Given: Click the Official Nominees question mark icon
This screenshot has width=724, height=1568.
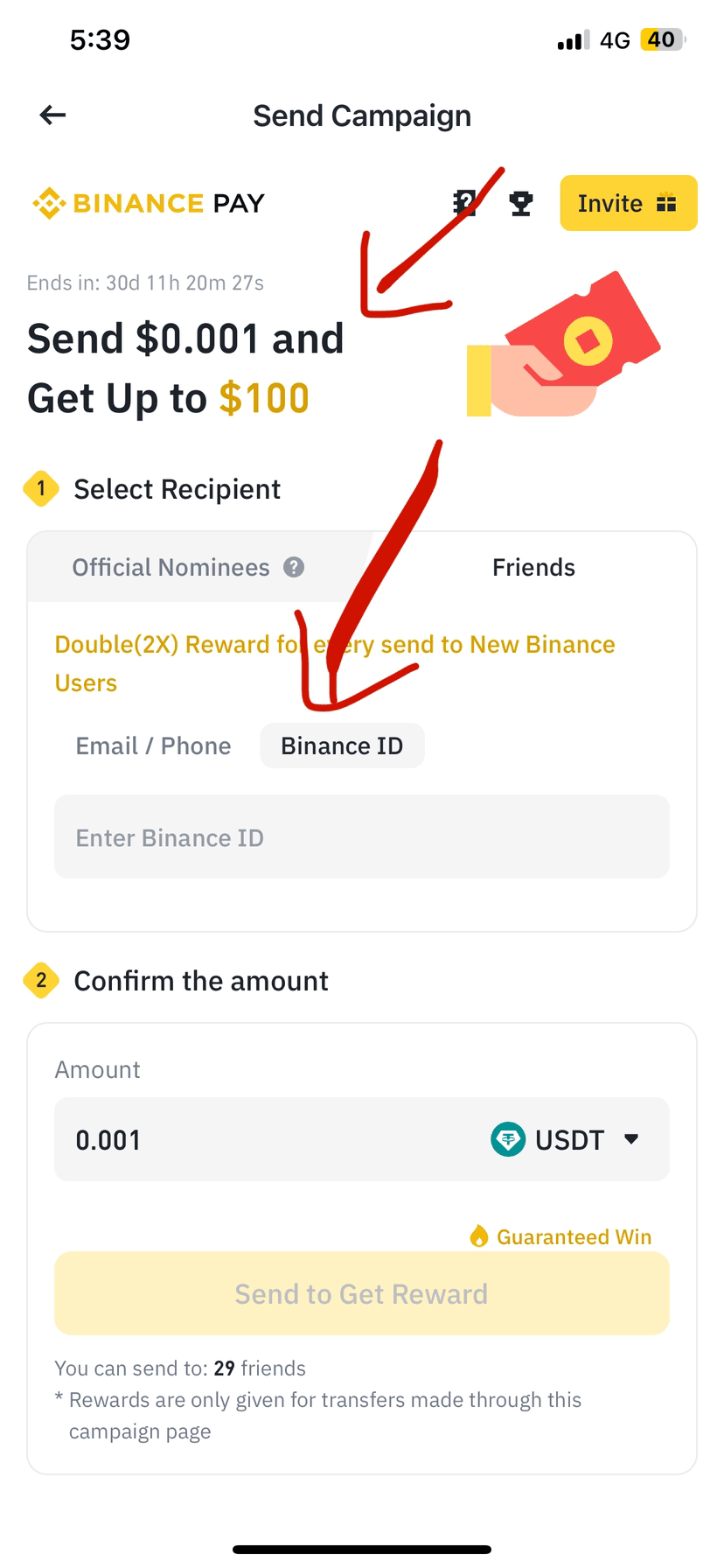Looking at the screenshot, I should 294,567.
